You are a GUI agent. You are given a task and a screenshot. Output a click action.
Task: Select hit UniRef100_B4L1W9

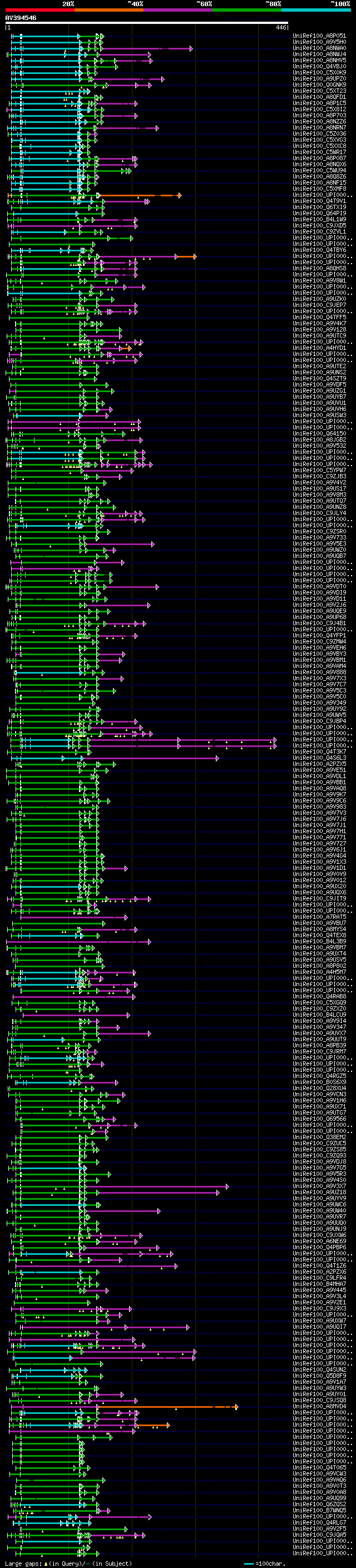click(319, 219)
